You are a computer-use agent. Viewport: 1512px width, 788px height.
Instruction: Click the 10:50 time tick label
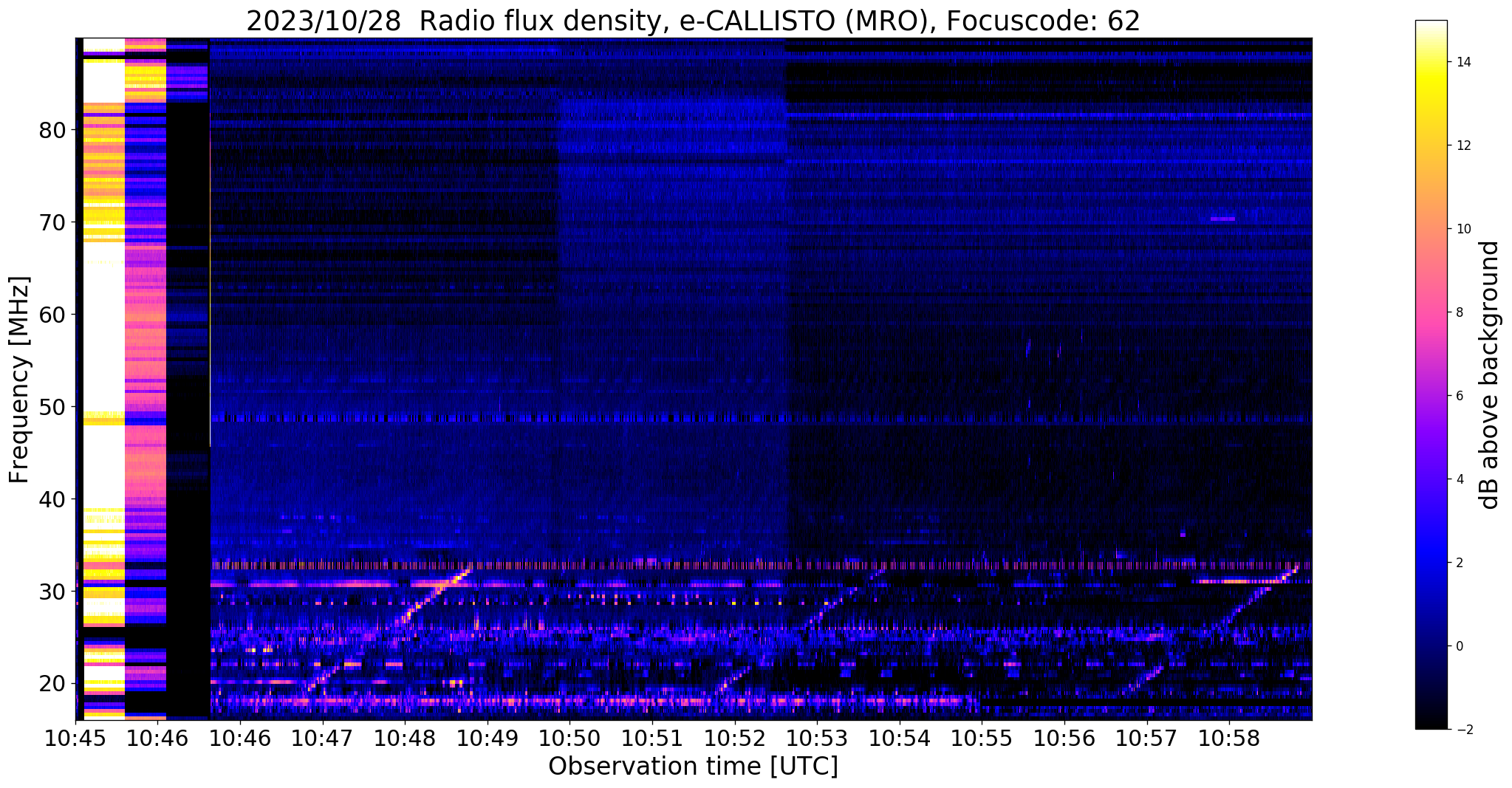pyautogui.click(x=569, y=739)
